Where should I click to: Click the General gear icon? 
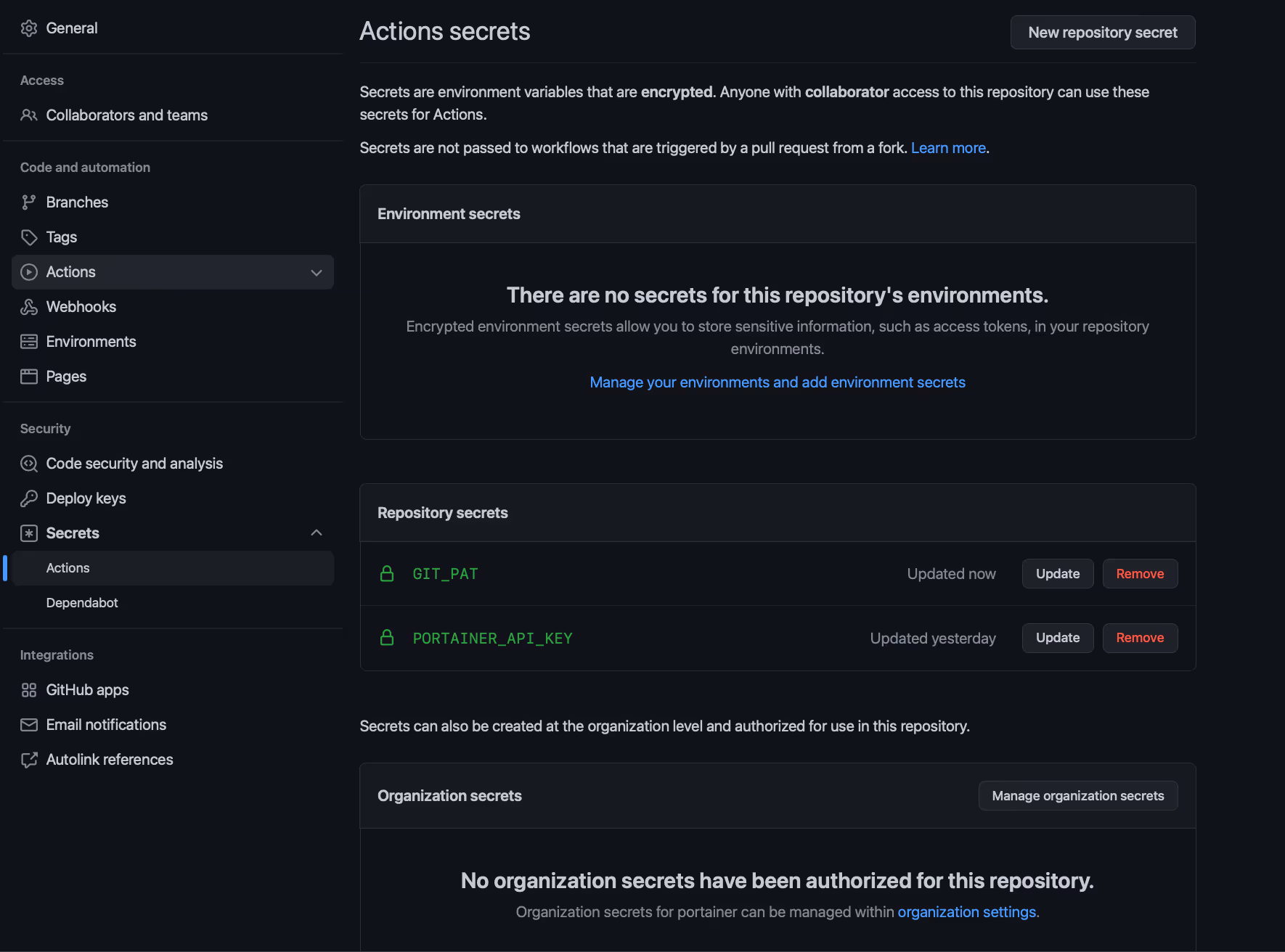coord(29,28)
